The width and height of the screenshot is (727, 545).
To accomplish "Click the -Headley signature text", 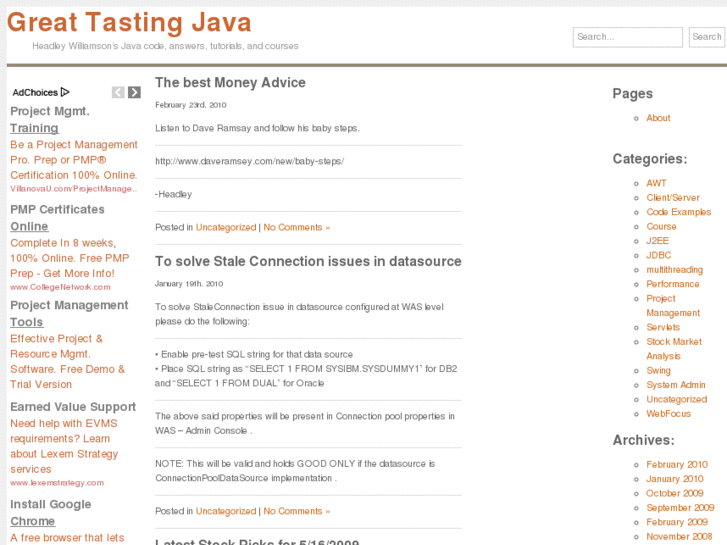I will click(173, 194).
